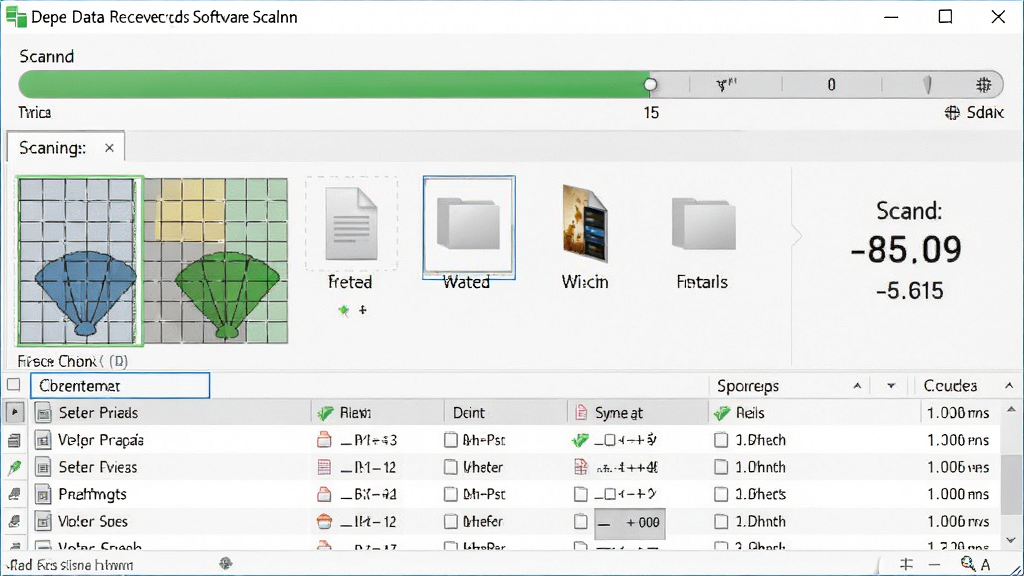Viewport: 1024px width, 576px height.
Task: Click the Sdaix button
Action: pyautogui.click(x=974, y=112)
